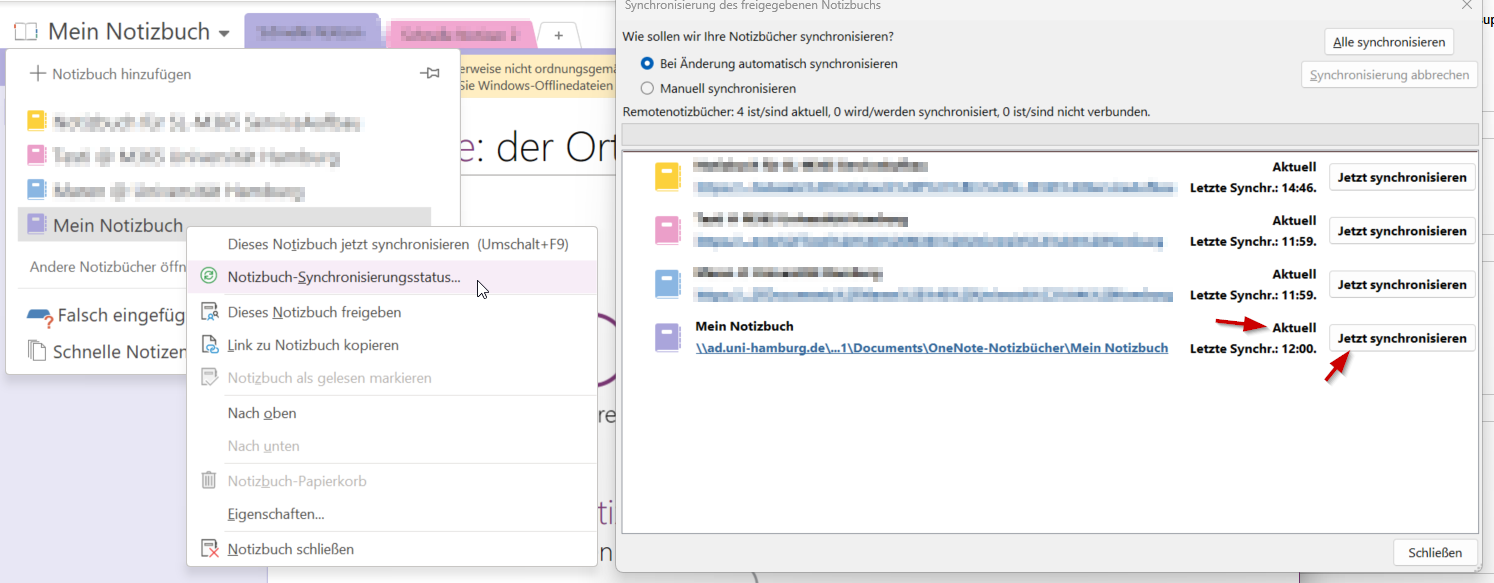Add a new section with plus tab
This screenshot has width=1494, height=583.
[x=558, y=35]
